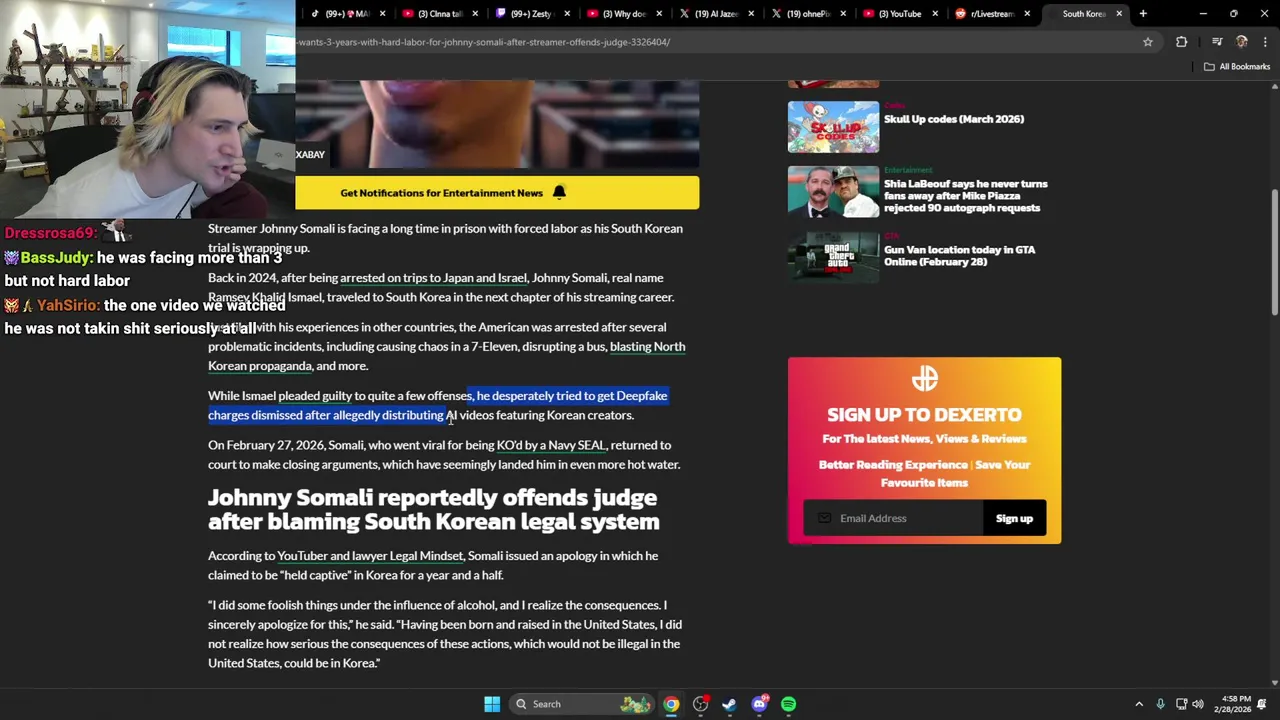This screenshot has width=1280, height=720.
Task: Click chat username BassJudy
Action: 56,258
